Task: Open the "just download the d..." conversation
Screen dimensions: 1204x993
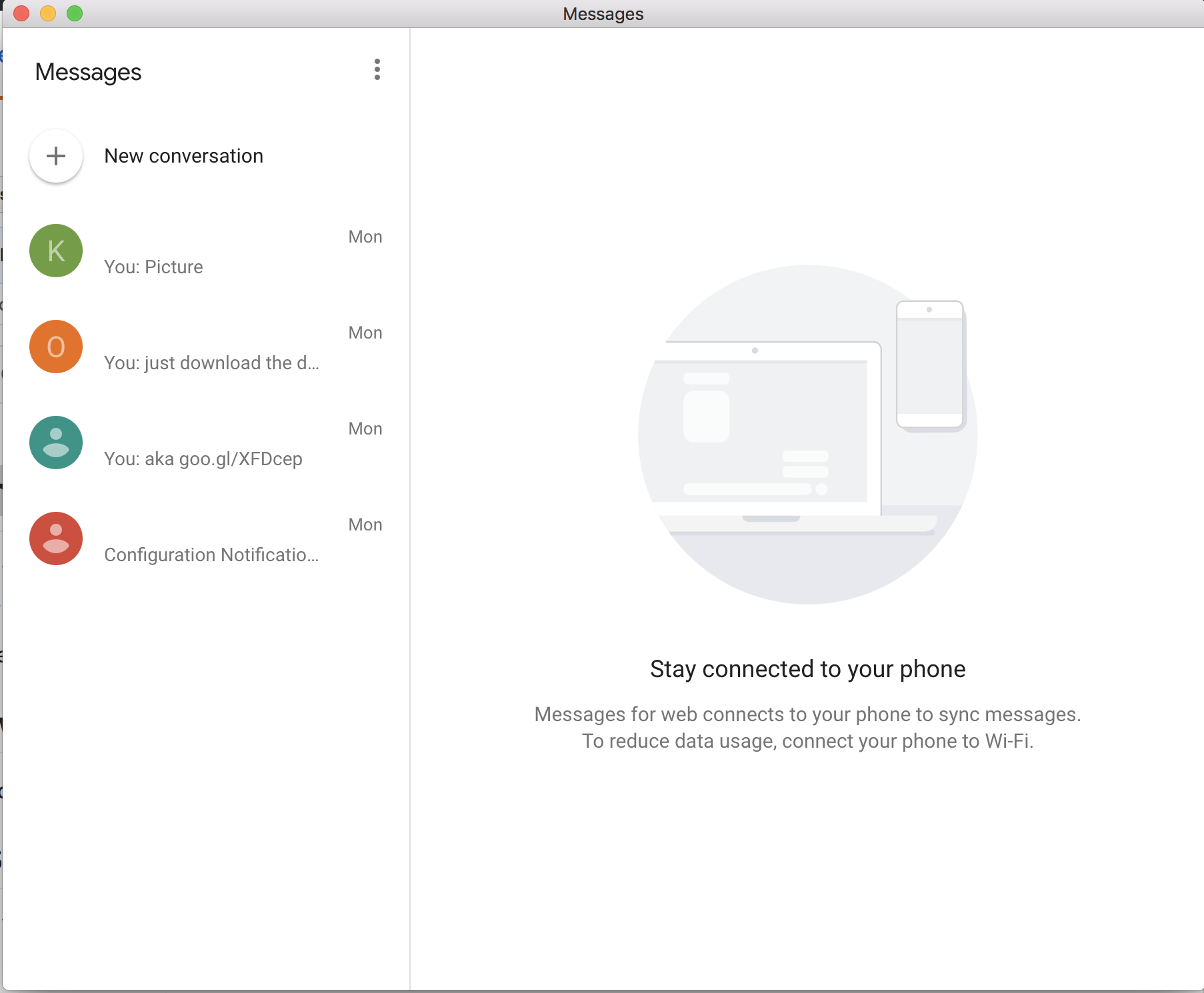Action: click(x=211, y=363)
